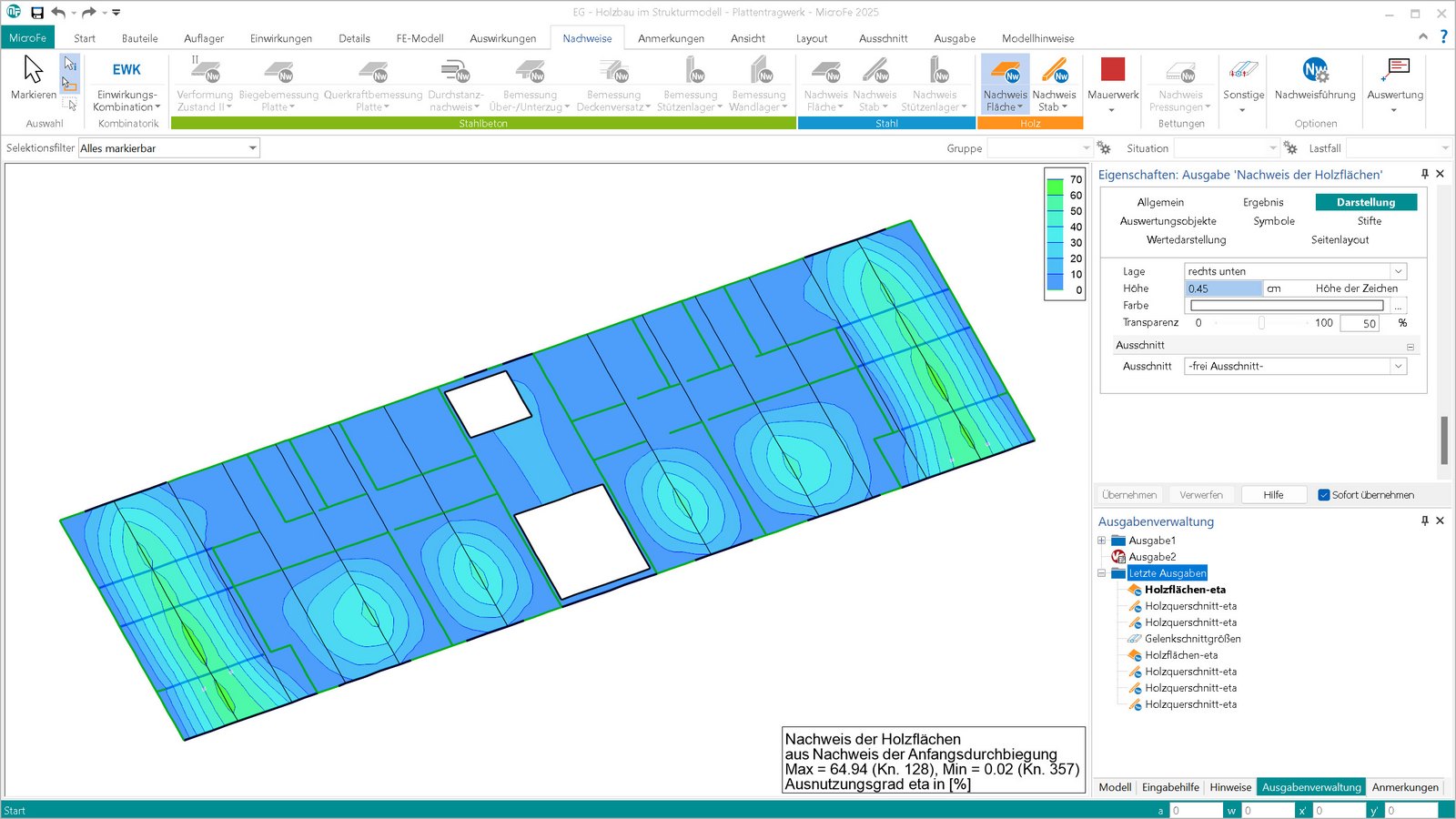Switch to the FE-Modell ribbon tab
This screenshot has height=819, width=1456.
tap(420, 38)
